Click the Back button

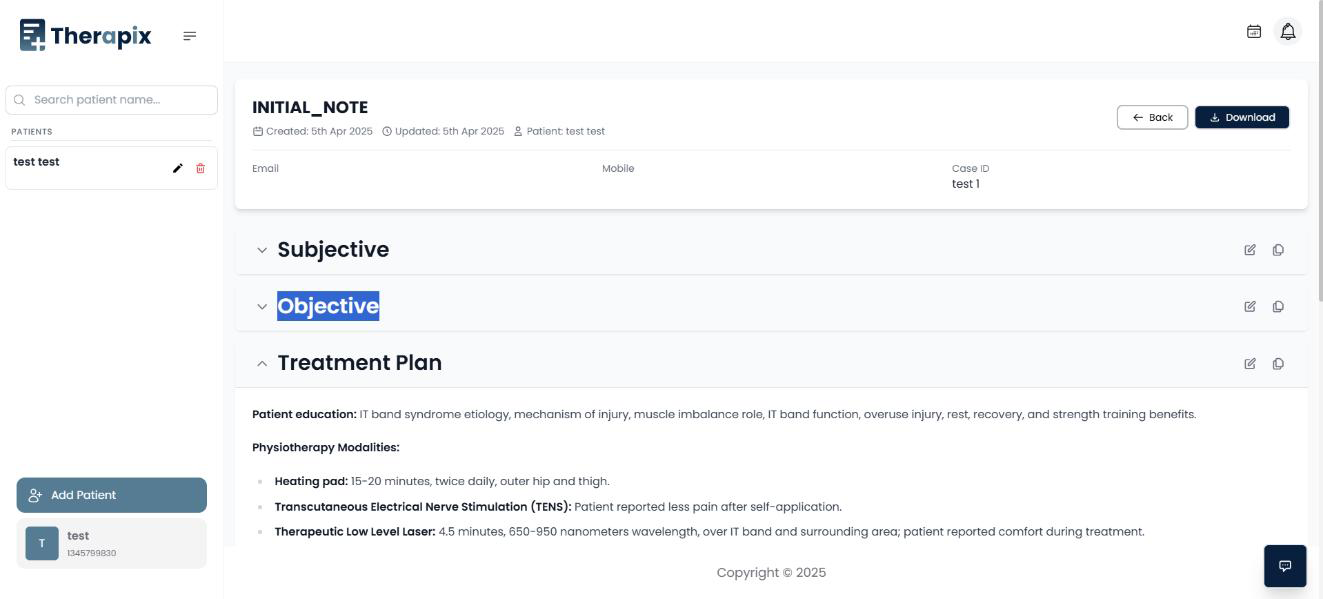(x=1152, y=118)
